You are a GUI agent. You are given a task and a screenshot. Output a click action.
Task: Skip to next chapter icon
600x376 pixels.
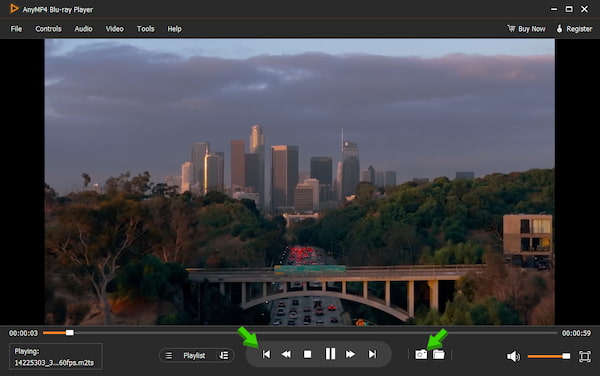pos(372,355)
